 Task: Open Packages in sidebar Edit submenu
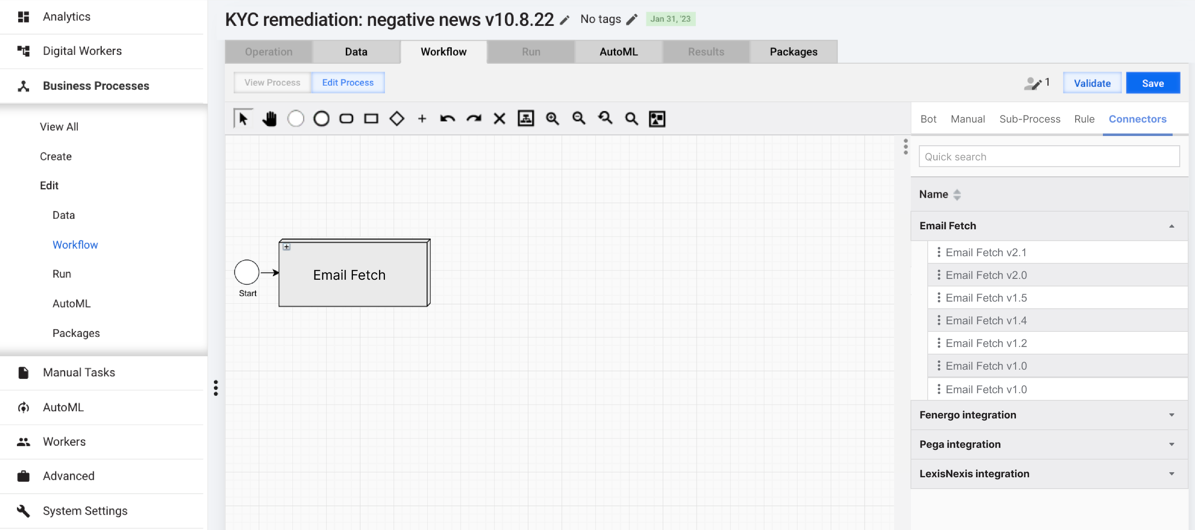point(76,333)
